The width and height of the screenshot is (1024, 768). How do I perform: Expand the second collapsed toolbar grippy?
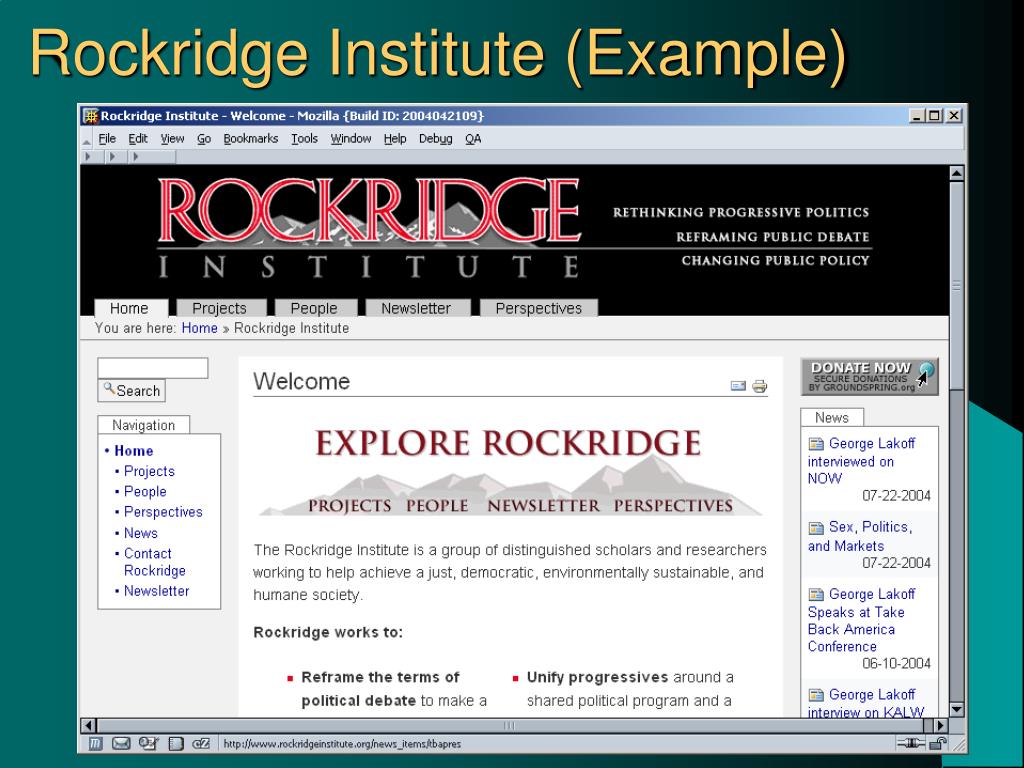[112, 157]
